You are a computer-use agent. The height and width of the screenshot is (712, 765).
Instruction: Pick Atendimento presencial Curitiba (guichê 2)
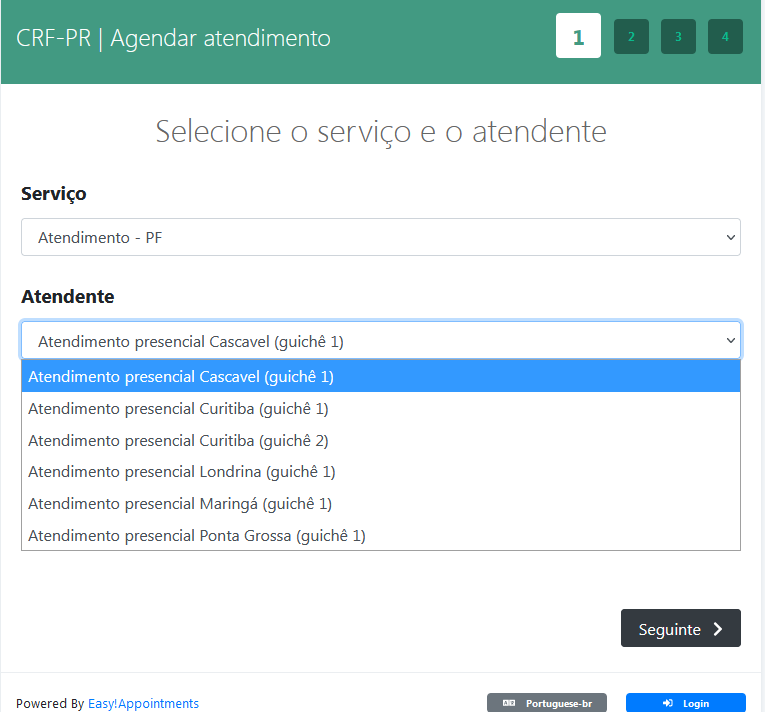tap(178, 440)
